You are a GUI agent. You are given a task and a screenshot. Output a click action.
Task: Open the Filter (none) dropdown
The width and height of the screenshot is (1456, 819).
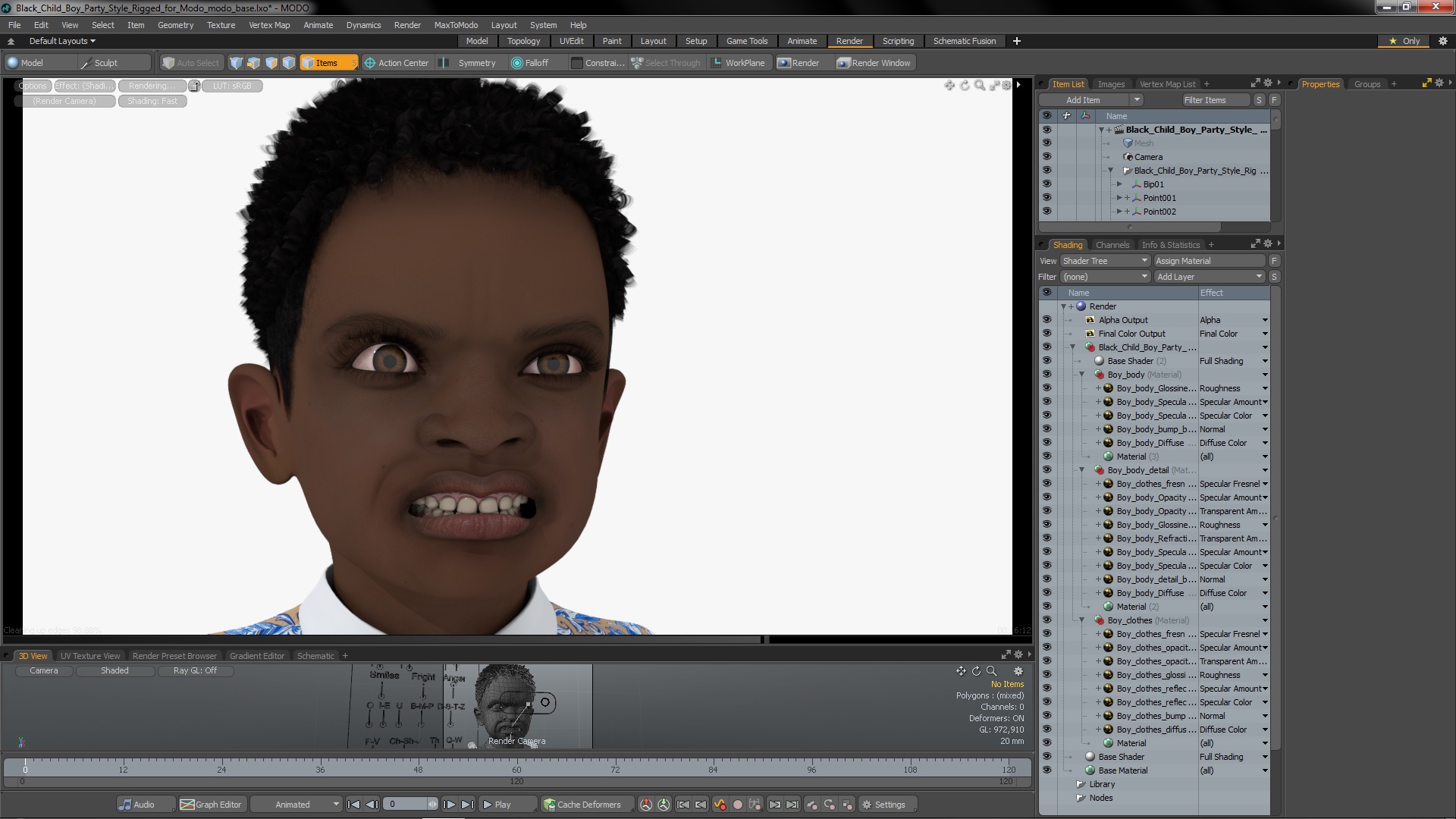tap(1106, 277)
